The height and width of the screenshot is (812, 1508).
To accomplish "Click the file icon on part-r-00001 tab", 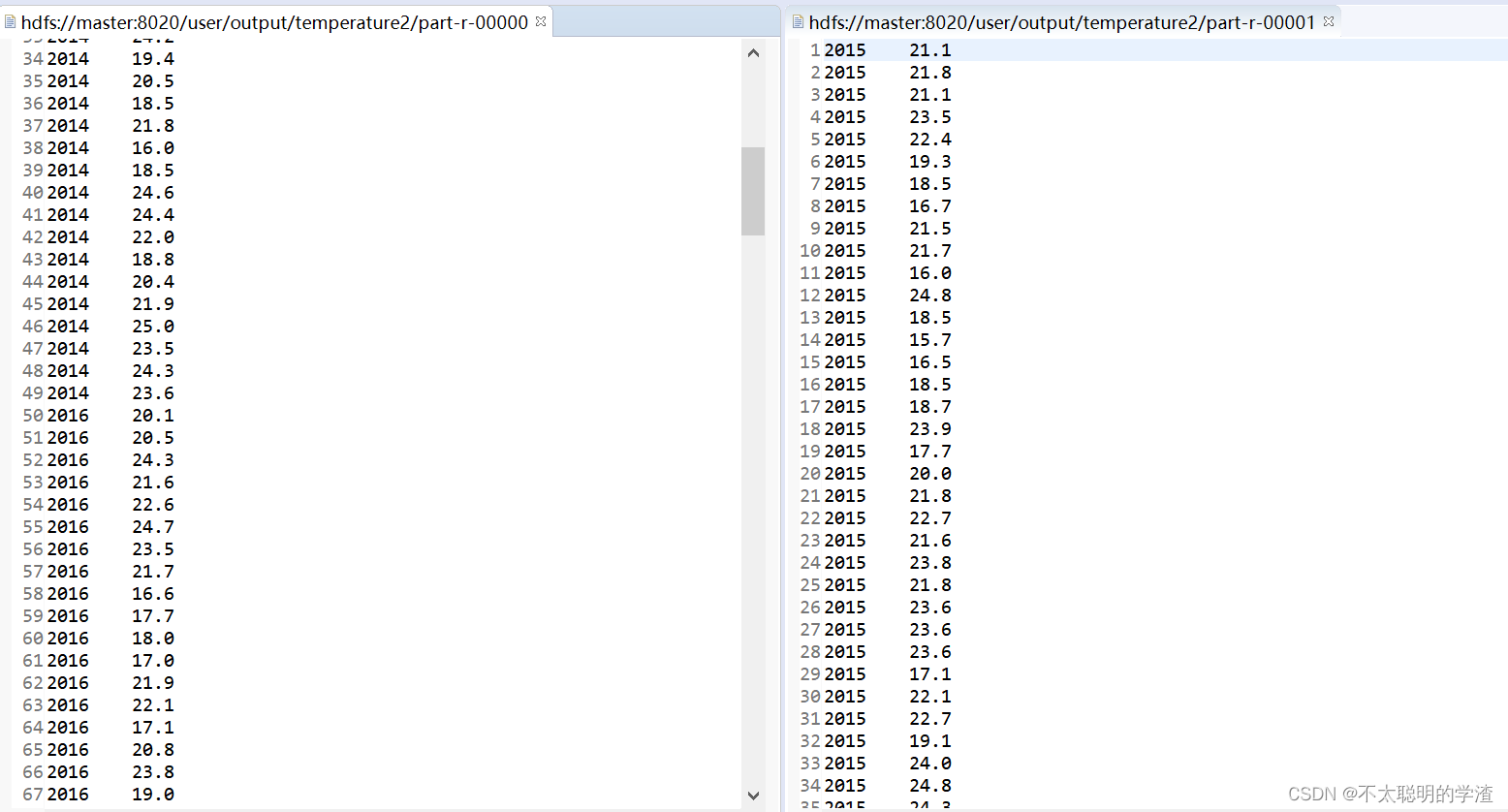I will tap(799, 21).
